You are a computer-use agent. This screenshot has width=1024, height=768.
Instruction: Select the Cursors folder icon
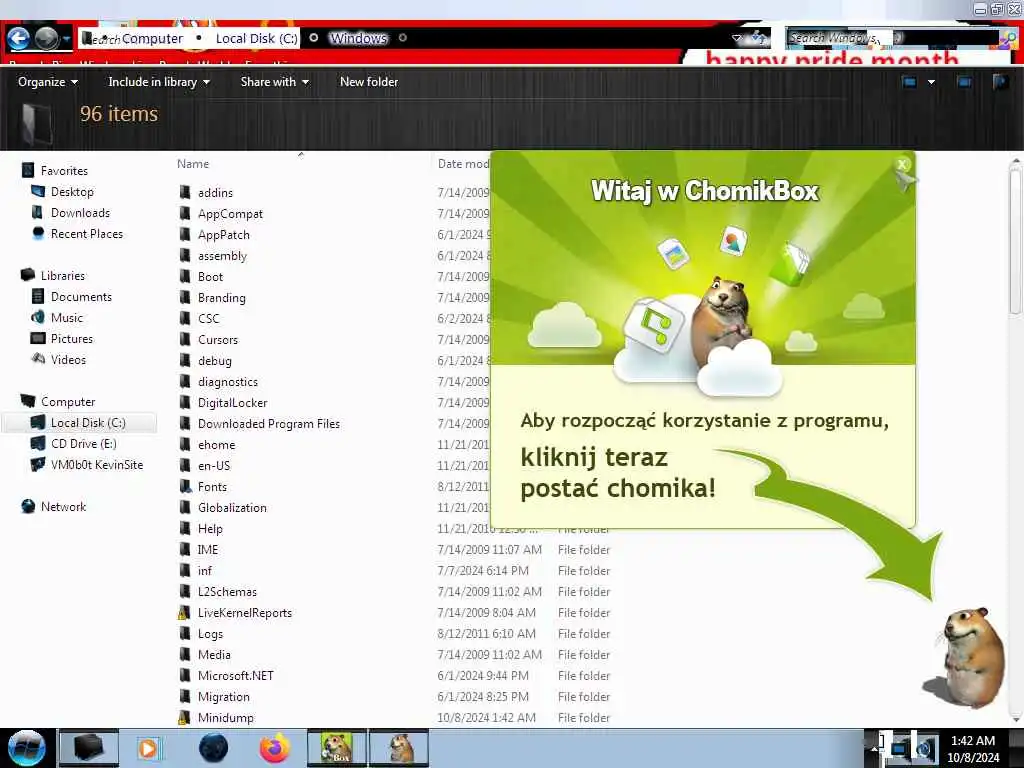[185, 340]
